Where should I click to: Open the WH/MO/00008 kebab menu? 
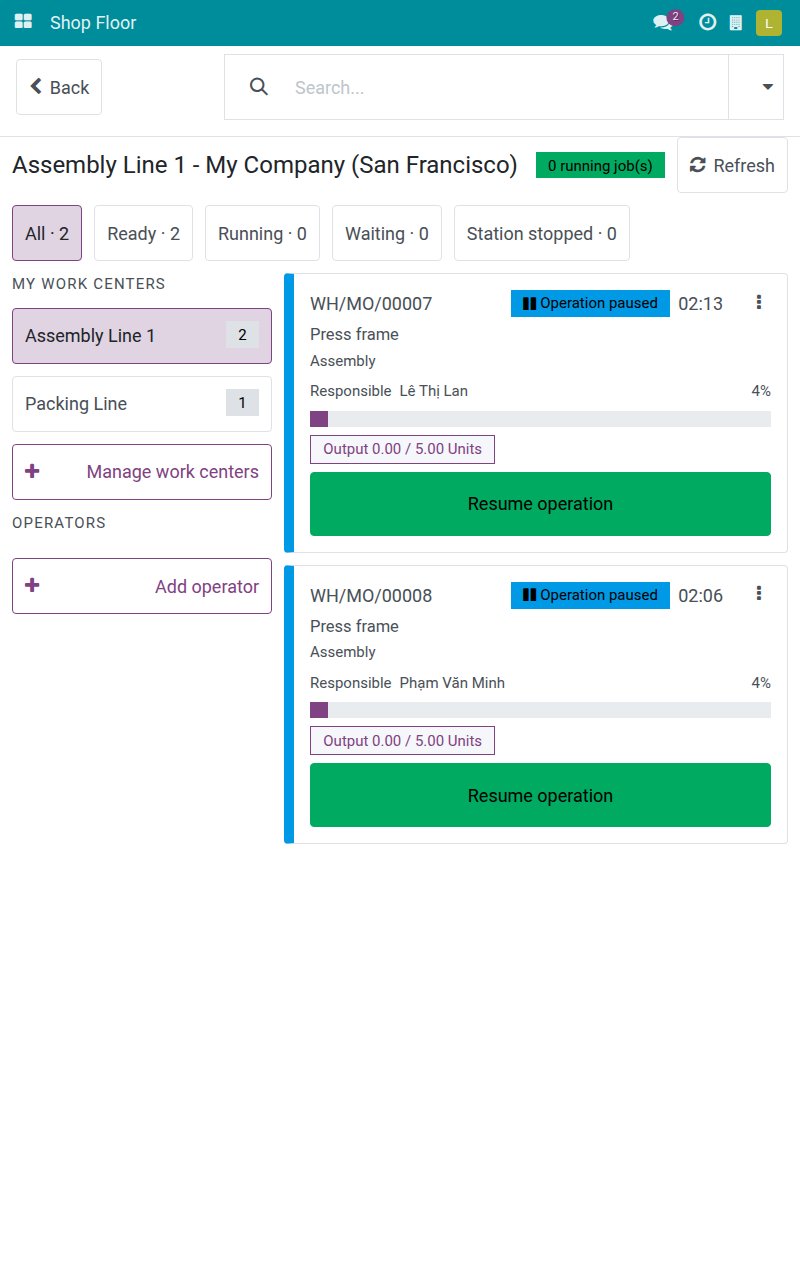tap(759, 594)
